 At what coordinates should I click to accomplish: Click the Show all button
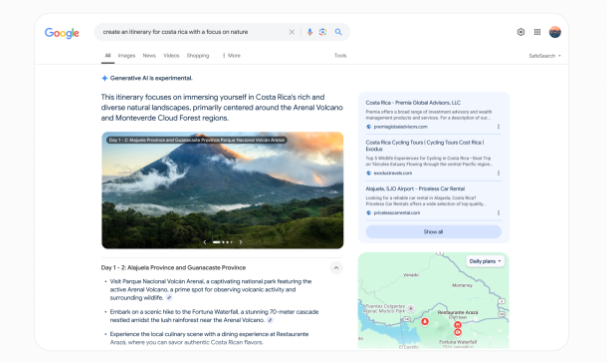point(433,232)
